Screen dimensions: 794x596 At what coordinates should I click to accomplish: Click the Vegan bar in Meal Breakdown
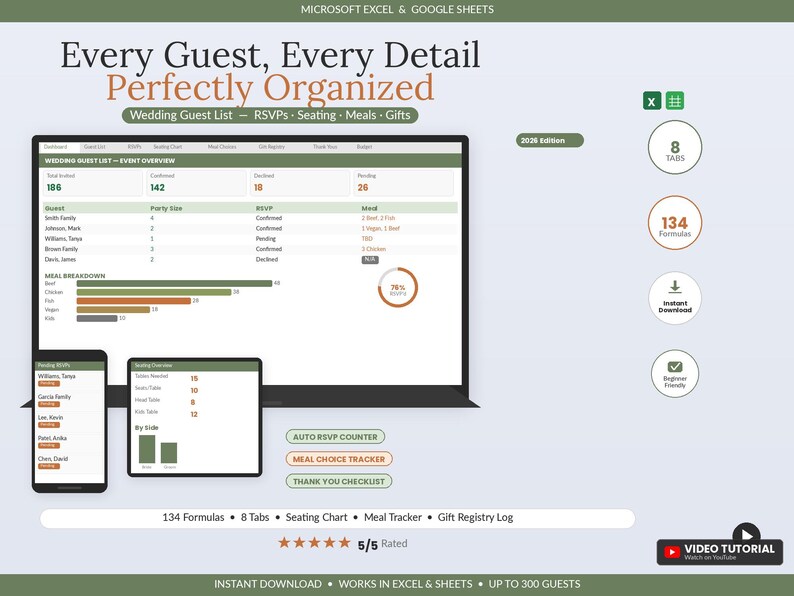tap(113, 309)
